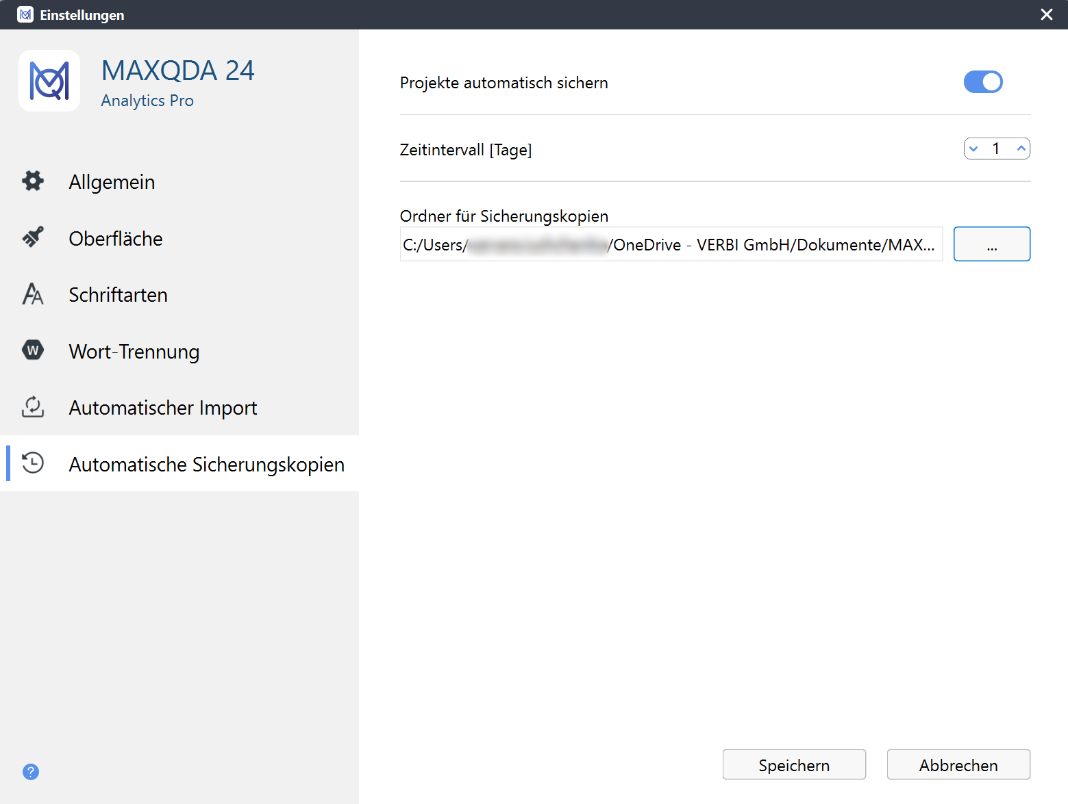This screenshot has width=1068, height=804.
Task: Click the MAXQDA 24 heading text
Action: [178, 70]
